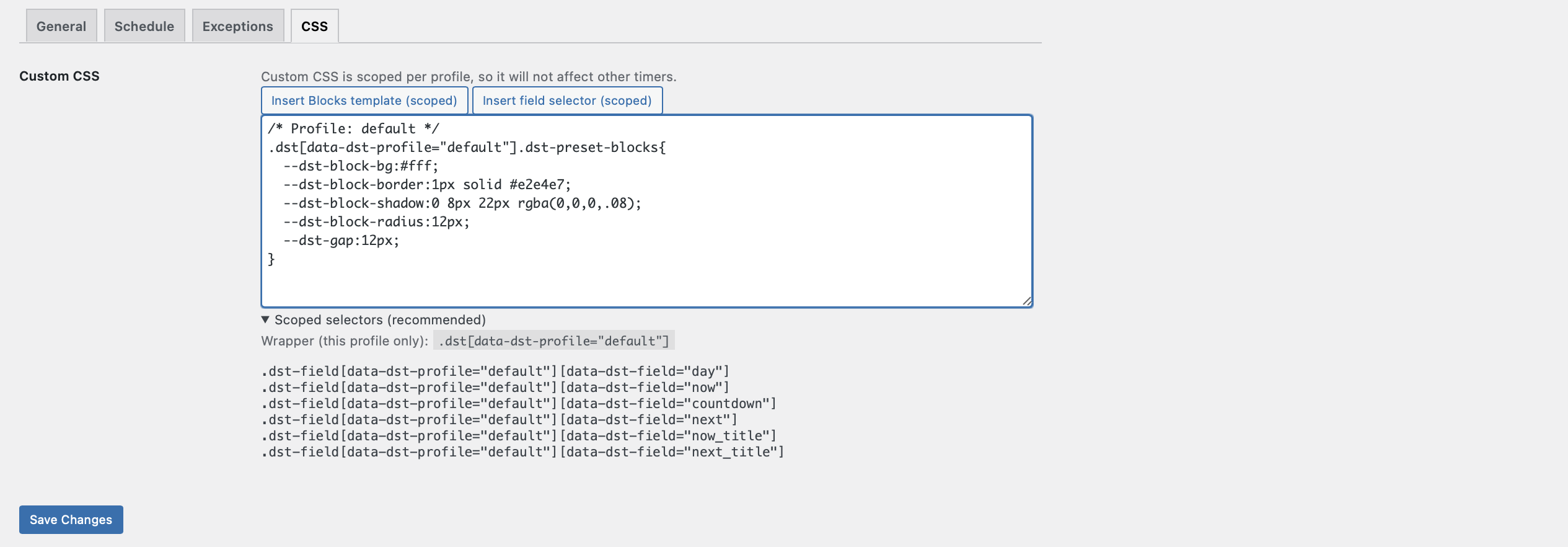This screenshot has height=547, width=1568.
Task: Grab the textarea resize handle corner
Action: [x=1026, y=301]
